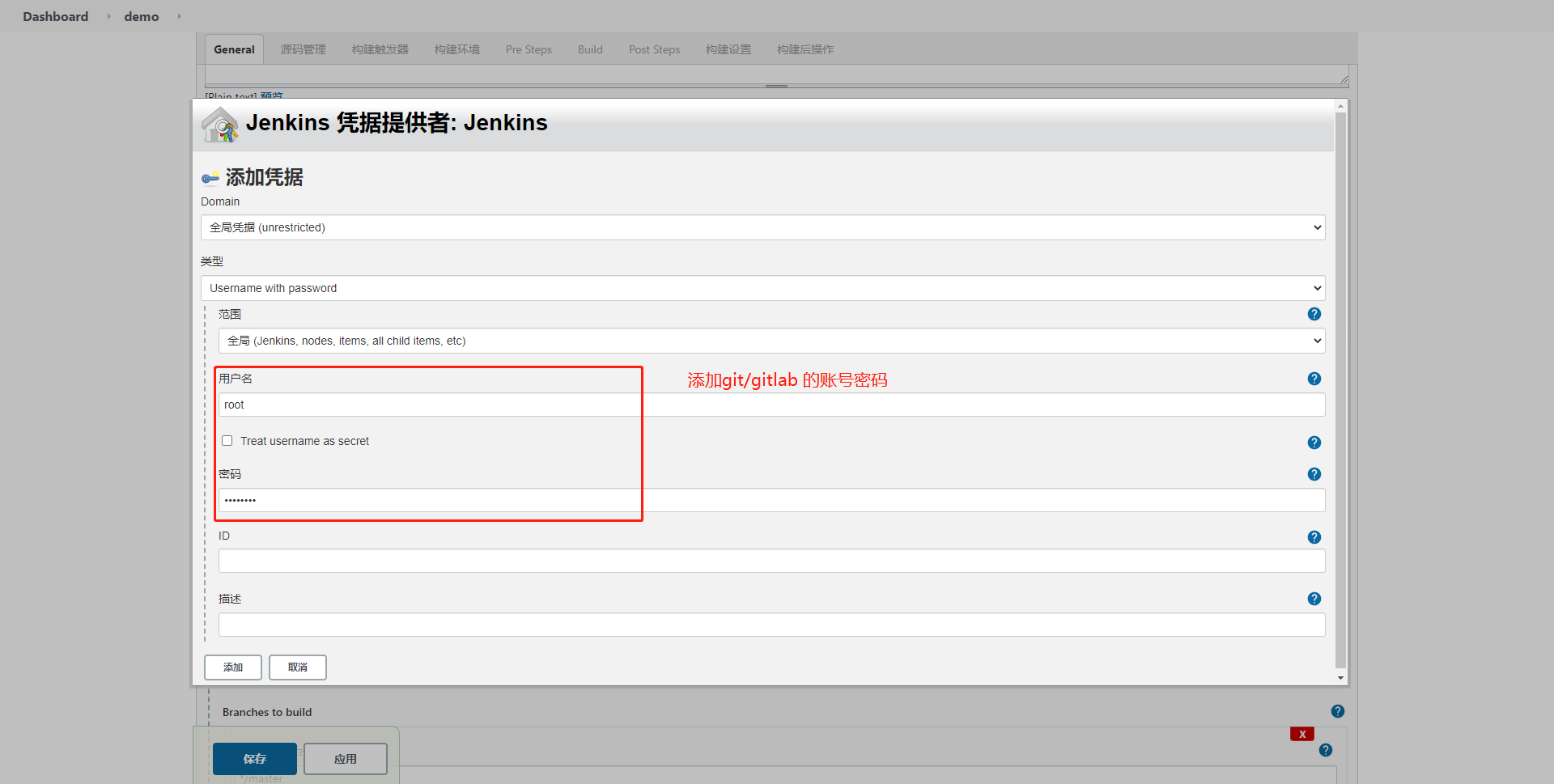The width and height of the screenshot is (1554, 784).
Task: Open the 类型 dropdown Username with password
Action: pyautogui.click(x=762, y=288)
